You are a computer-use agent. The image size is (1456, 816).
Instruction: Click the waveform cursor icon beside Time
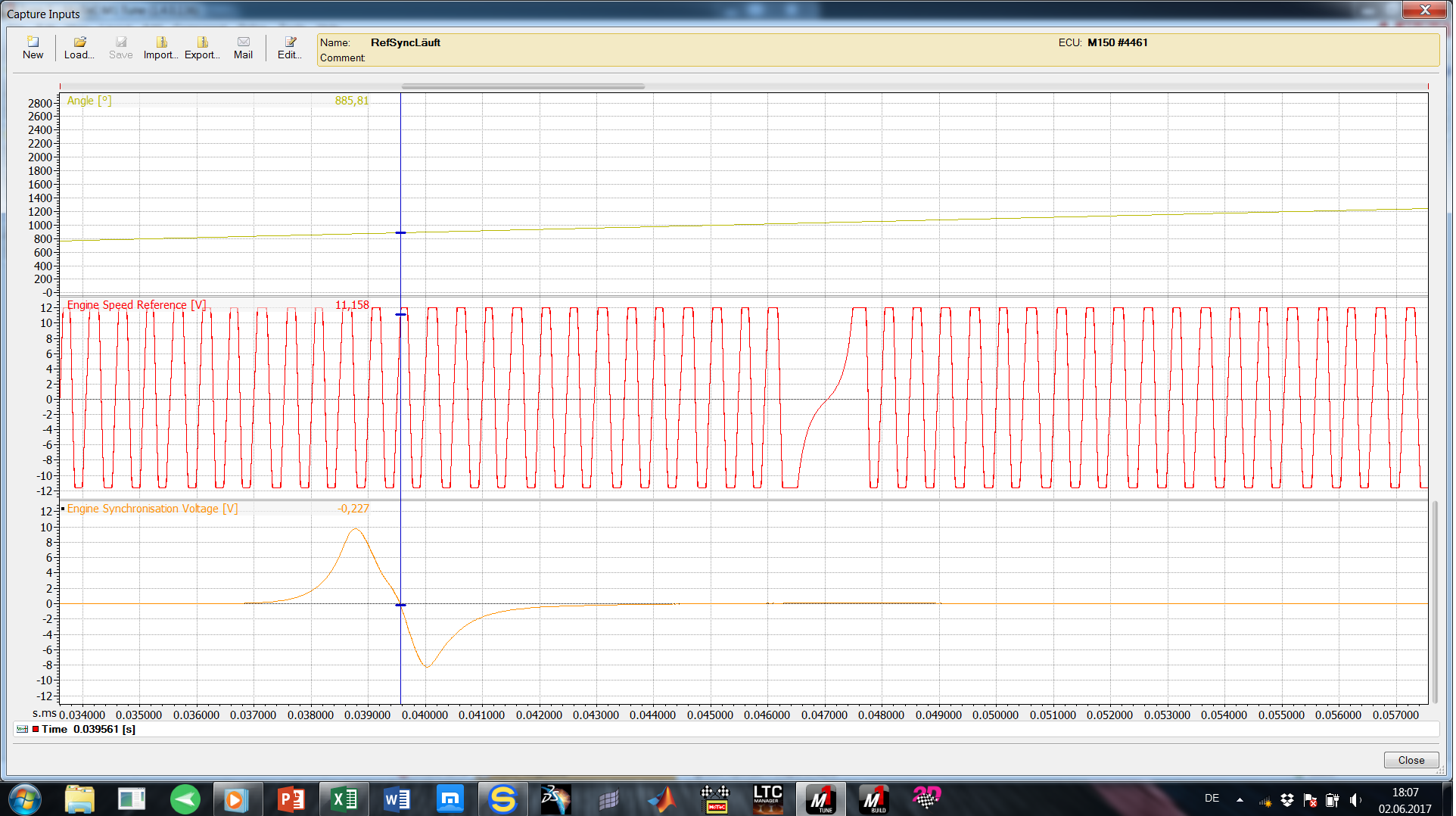click(22, 729)
